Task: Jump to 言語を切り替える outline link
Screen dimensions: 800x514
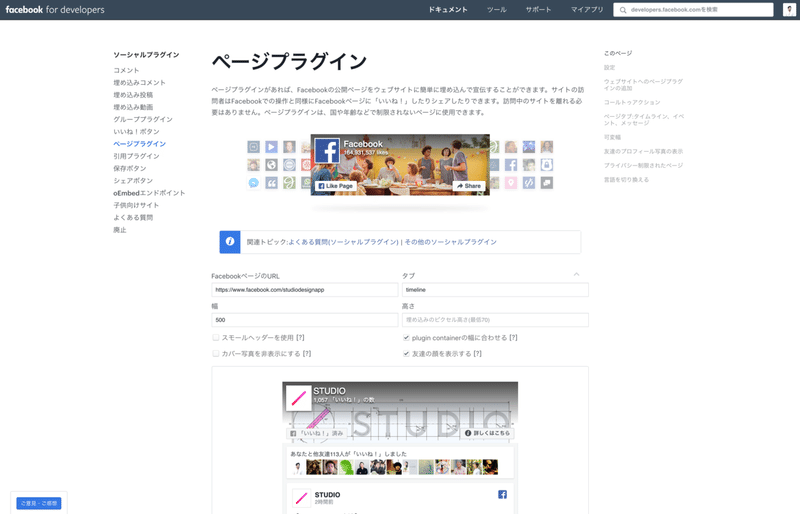Action: 626,180
